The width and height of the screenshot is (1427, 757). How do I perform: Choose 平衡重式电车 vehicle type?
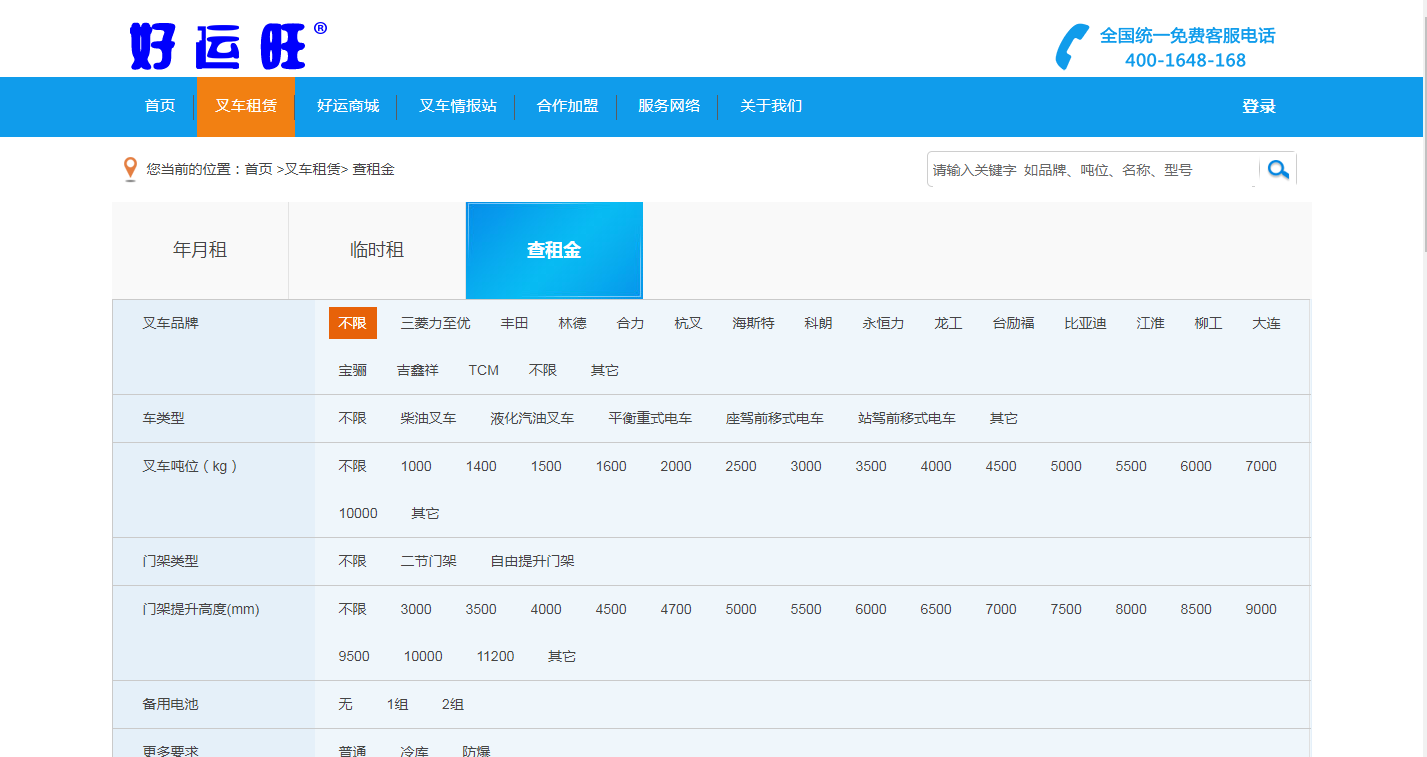(651, 418)
